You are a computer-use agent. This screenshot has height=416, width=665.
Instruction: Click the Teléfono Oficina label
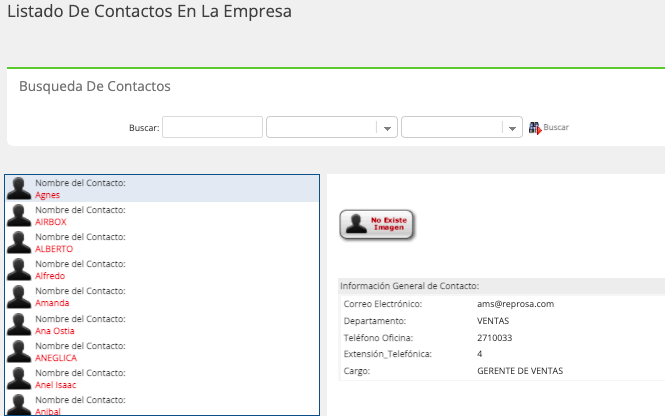[378, 338]
